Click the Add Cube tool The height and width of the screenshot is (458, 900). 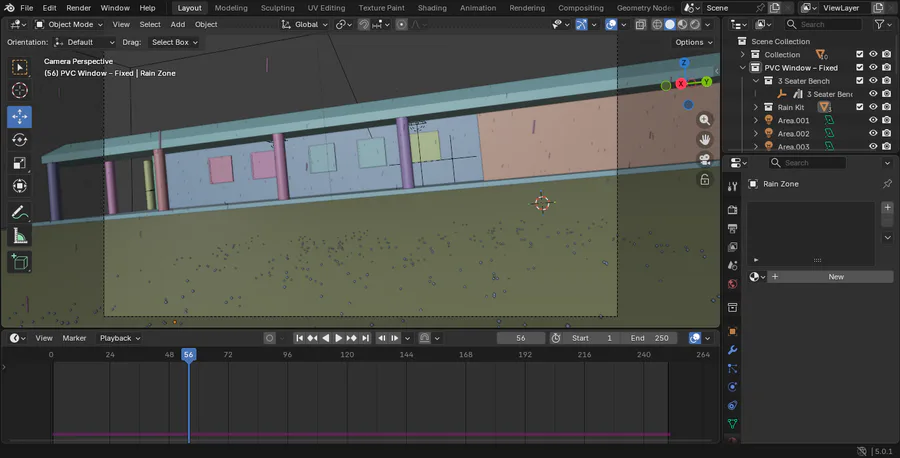coord(20,262)
